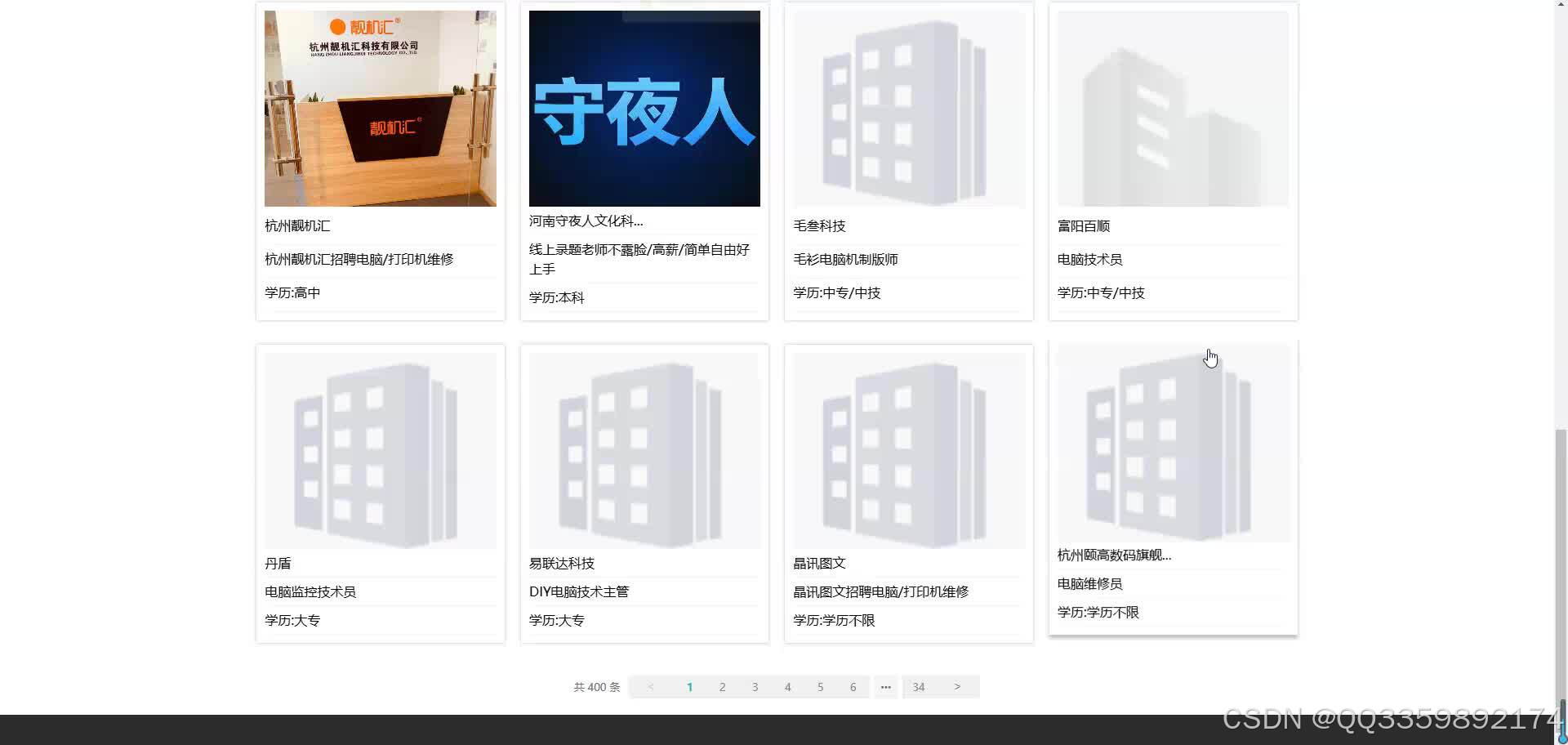
Task: View the 富阳百顺 电脑技术员 listing
Action: coord(1083,225)
